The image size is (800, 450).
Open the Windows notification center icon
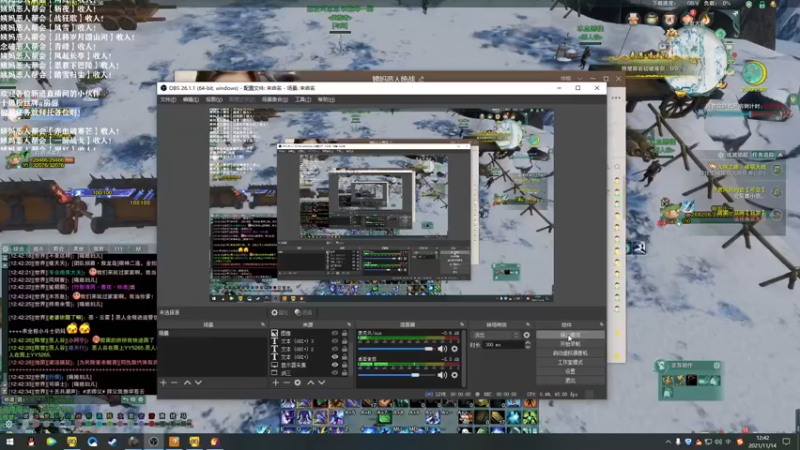pos(786,442)
